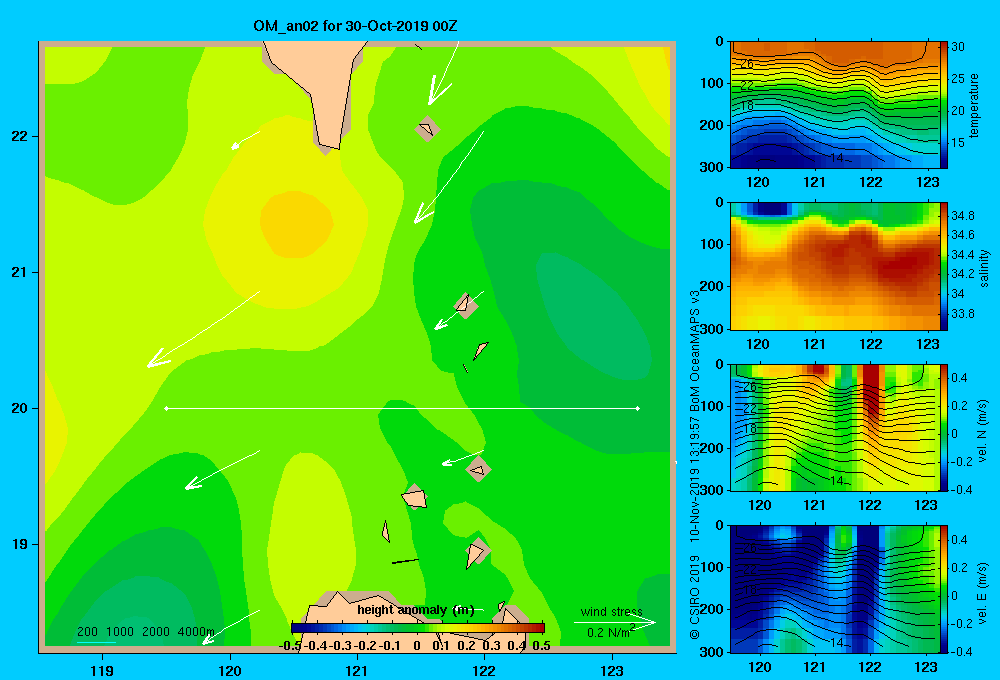Click the temperature color scale bar
1000x680 pixels.
944,105
